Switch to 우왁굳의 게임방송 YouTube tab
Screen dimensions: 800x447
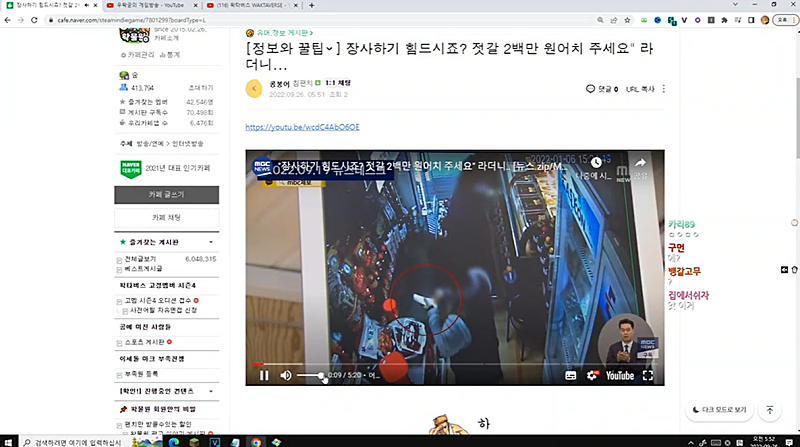[151, 5]
